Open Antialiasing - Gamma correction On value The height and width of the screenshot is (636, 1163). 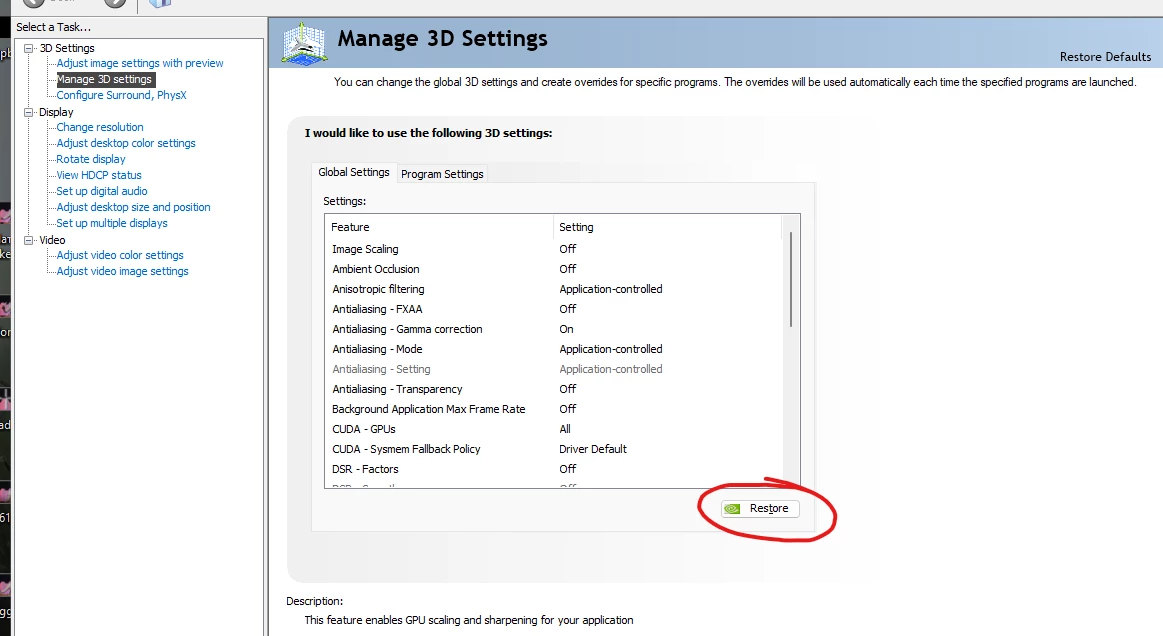pos(566,330)
